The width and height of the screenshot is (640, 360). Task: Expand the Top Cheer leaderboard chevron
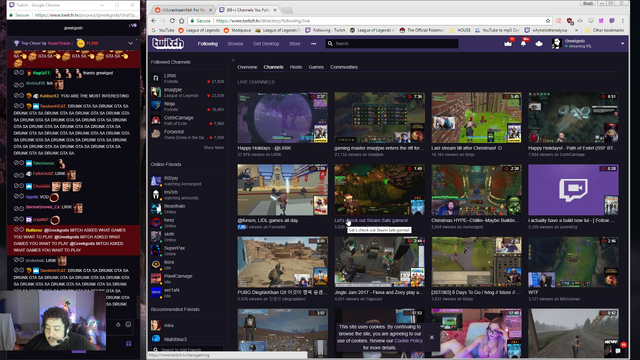click(x=131, y=43)
